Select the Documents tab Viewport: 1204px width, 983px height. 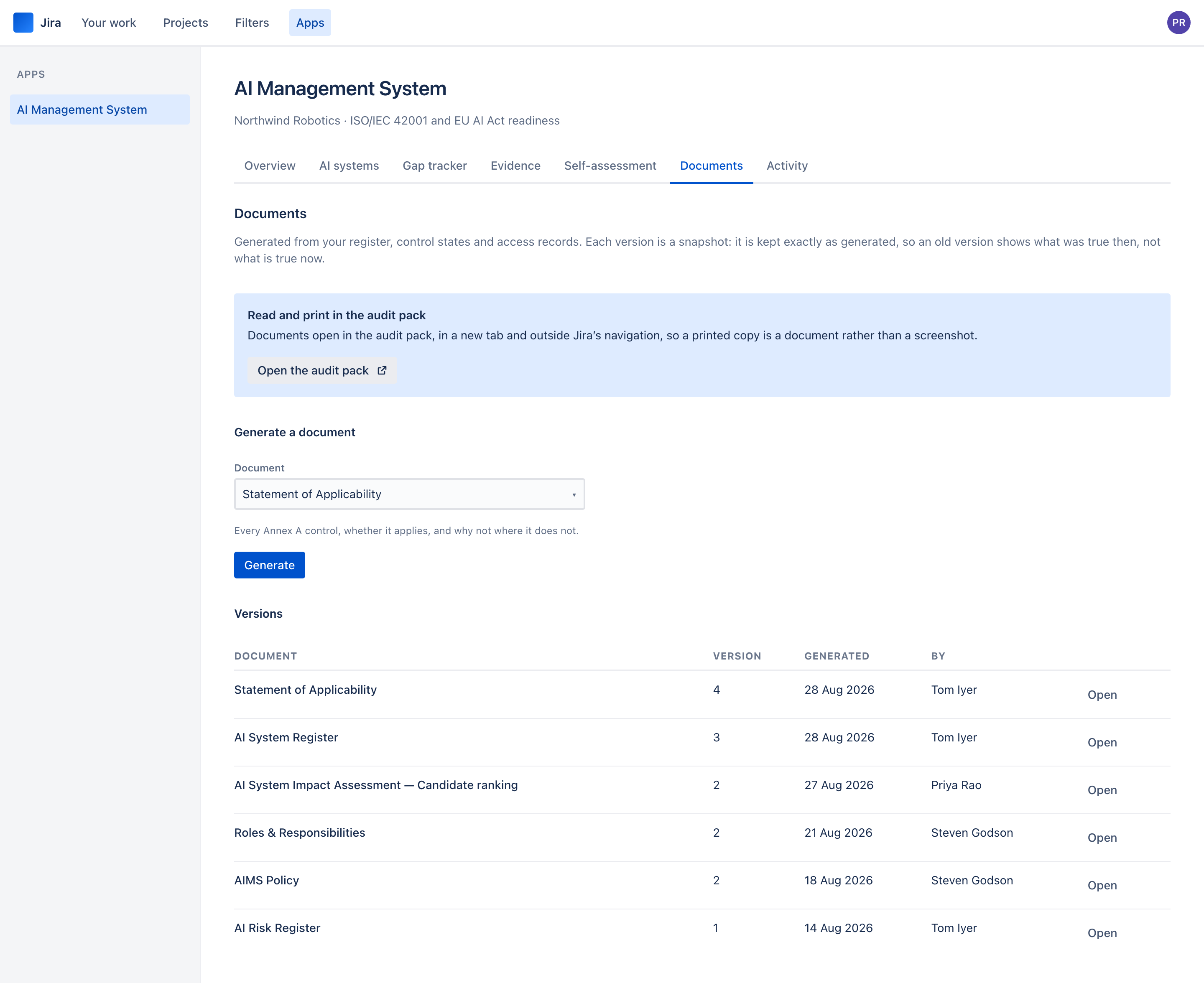pyautogui.click(x=711, y=166)
